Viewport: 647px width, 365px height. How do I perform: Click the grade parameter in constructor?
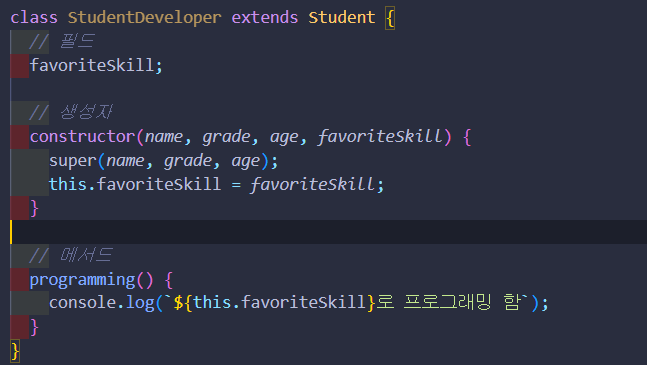[226, 137]
